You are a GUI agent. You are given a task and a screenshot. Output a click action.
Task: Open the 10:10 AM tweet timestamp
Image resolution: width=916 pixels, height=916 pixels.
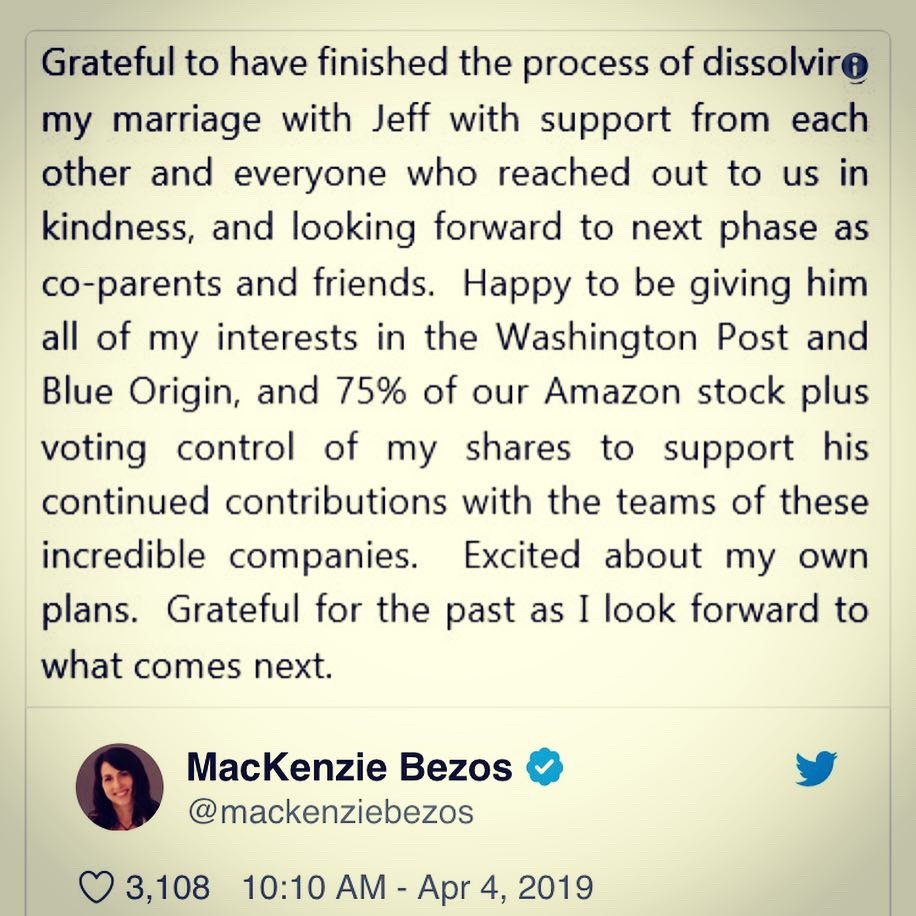(314, 887)
